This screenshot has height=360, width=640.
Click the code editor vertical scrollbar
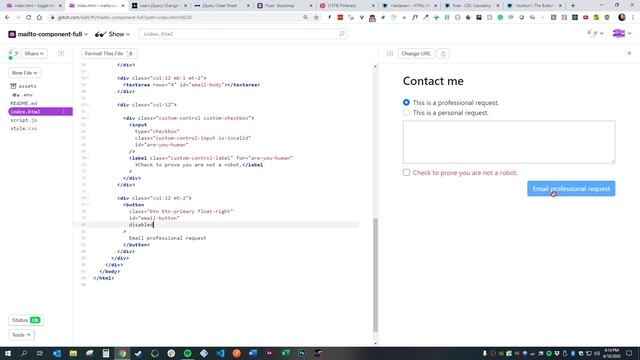point(375,274)
